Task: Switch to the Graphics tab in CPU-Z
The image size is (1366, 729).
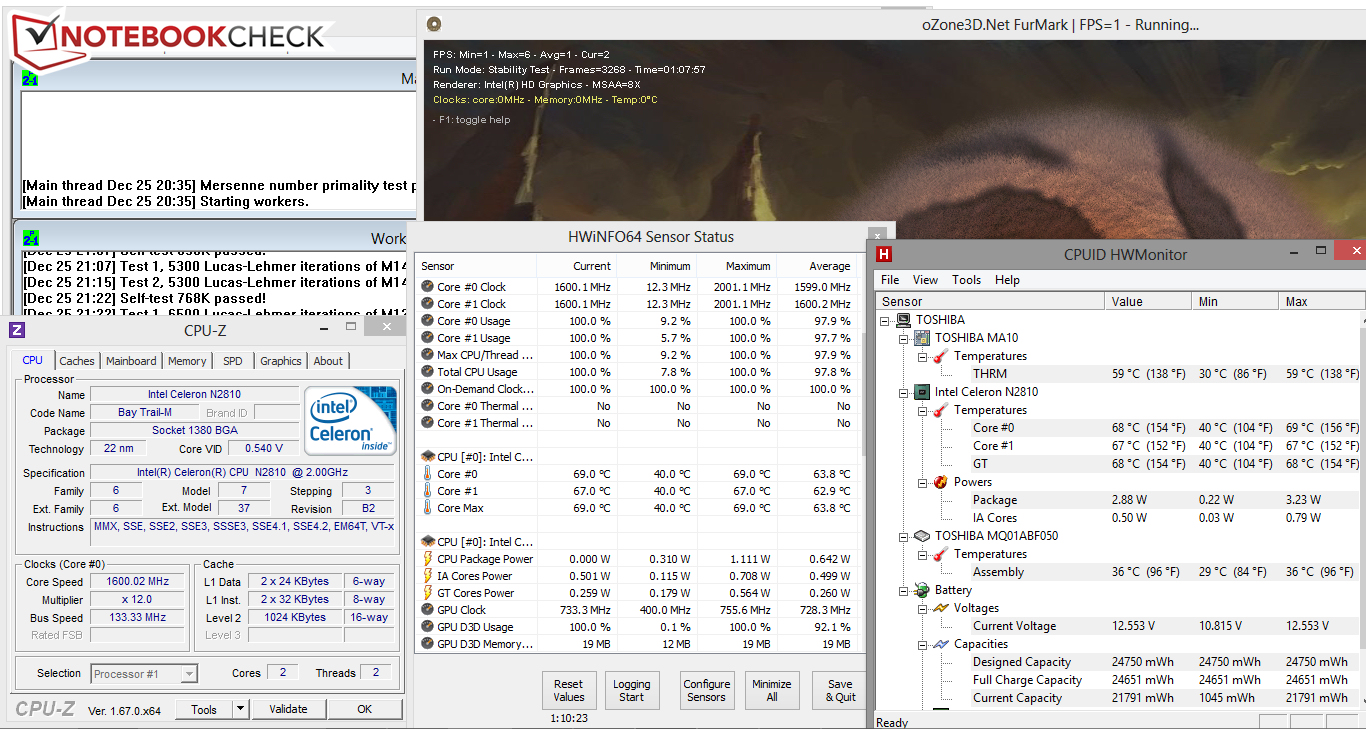Action: [x=281, y=361]
